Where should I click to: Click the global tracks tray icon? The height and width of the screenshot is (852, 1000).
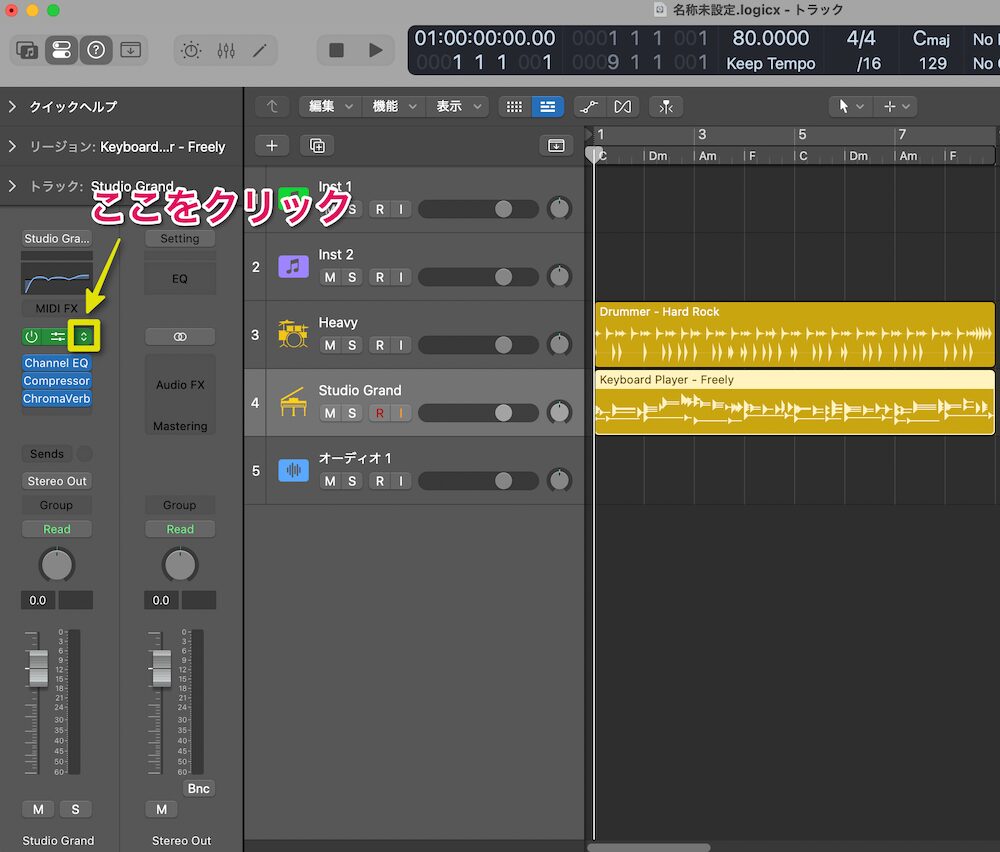[x=556, y=145]
